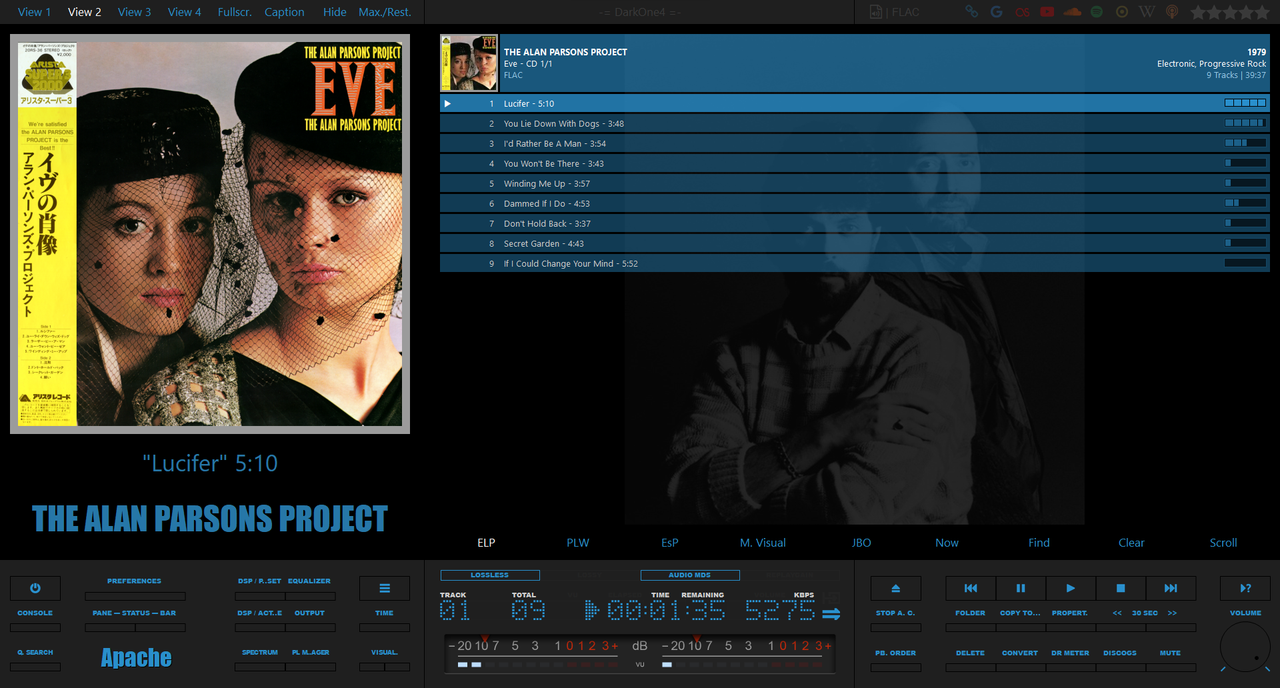The width and height of the screenshot is (1280, 688).
Task: Click Max./Rest. in the top bar
Action: [385, 12]
